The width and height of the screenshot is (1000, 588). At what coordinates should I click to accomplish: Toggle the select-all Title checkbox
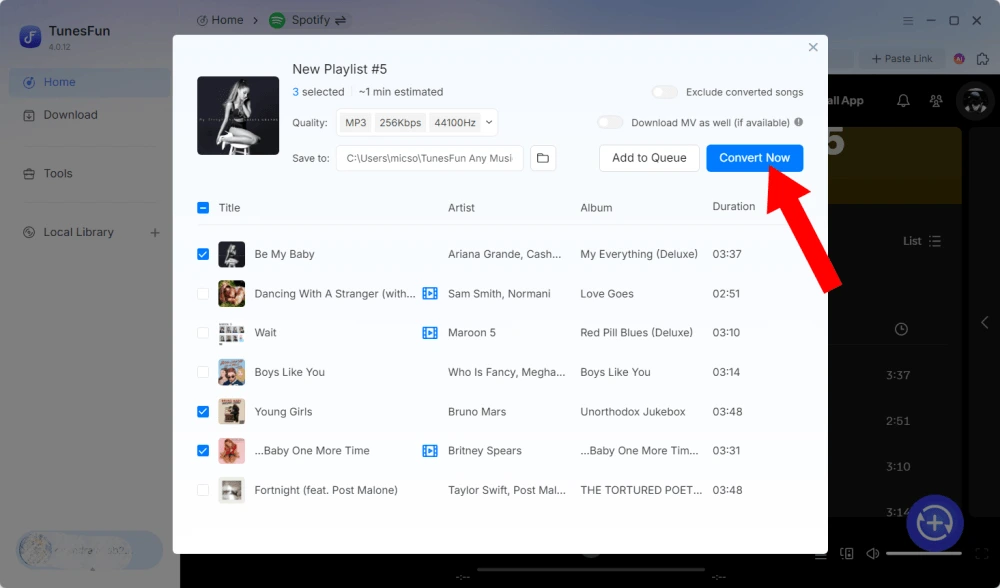point(203,207)
